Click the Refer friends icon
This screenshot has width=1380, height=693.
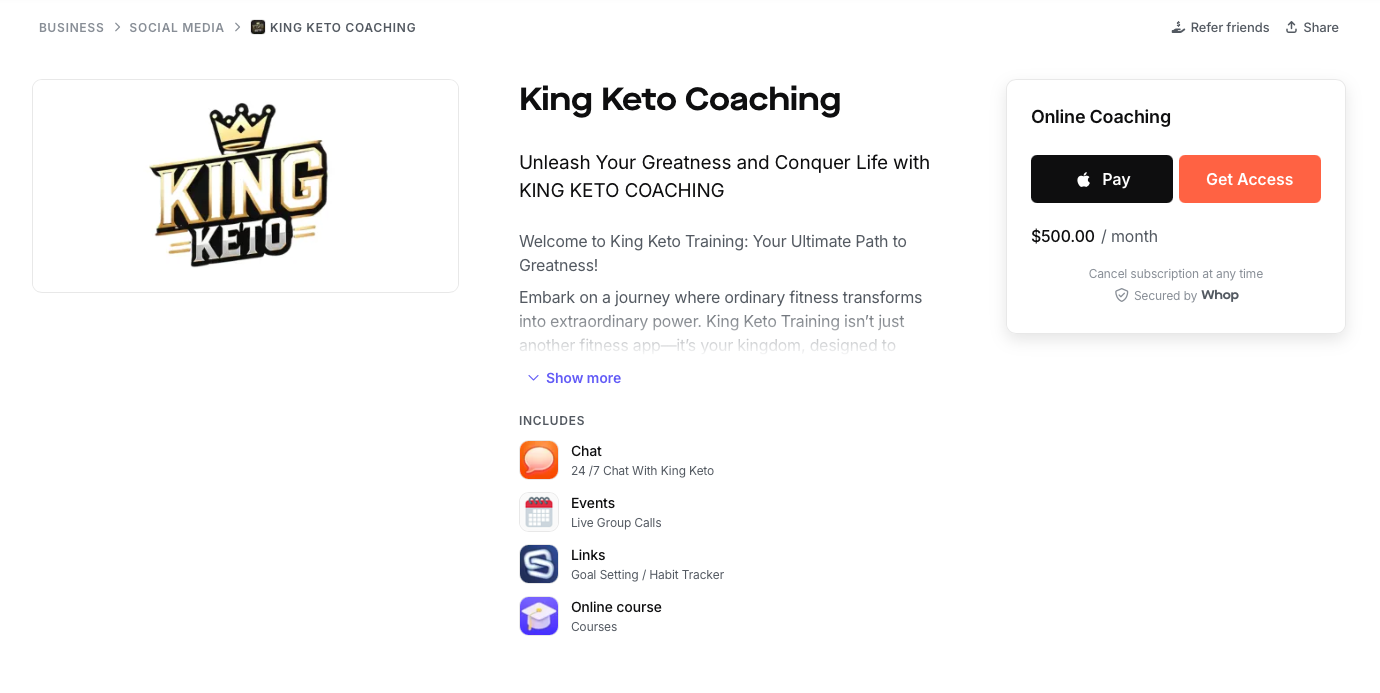pyautogui.click(x=1180, y=27)
